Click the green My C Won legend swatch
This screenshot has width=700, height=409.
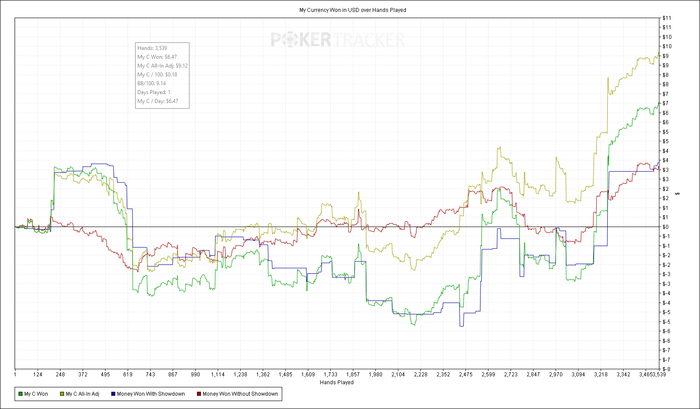coord(21,394)
